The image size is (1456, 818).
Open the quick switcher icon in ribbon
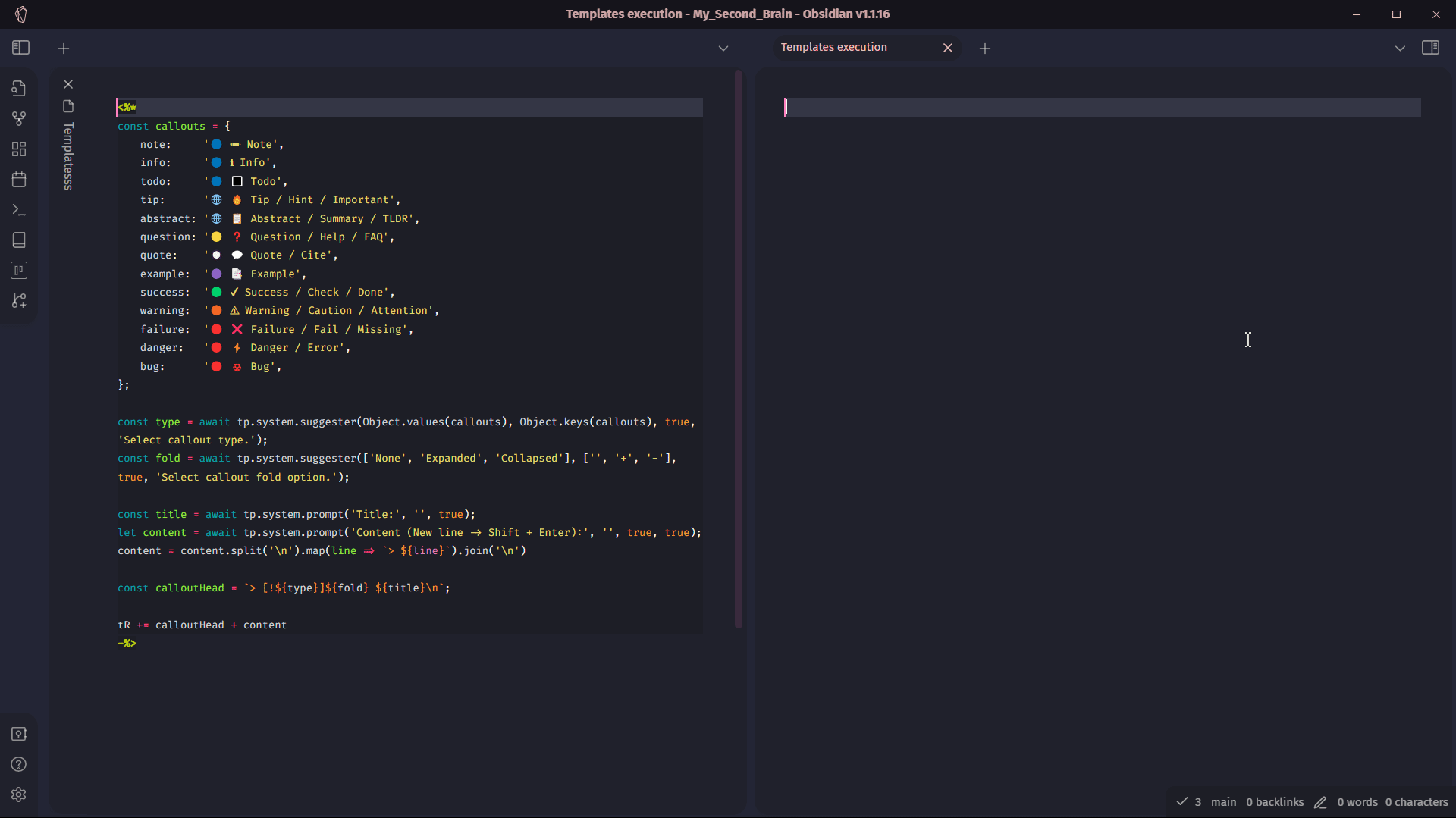[x=19, y=89]
